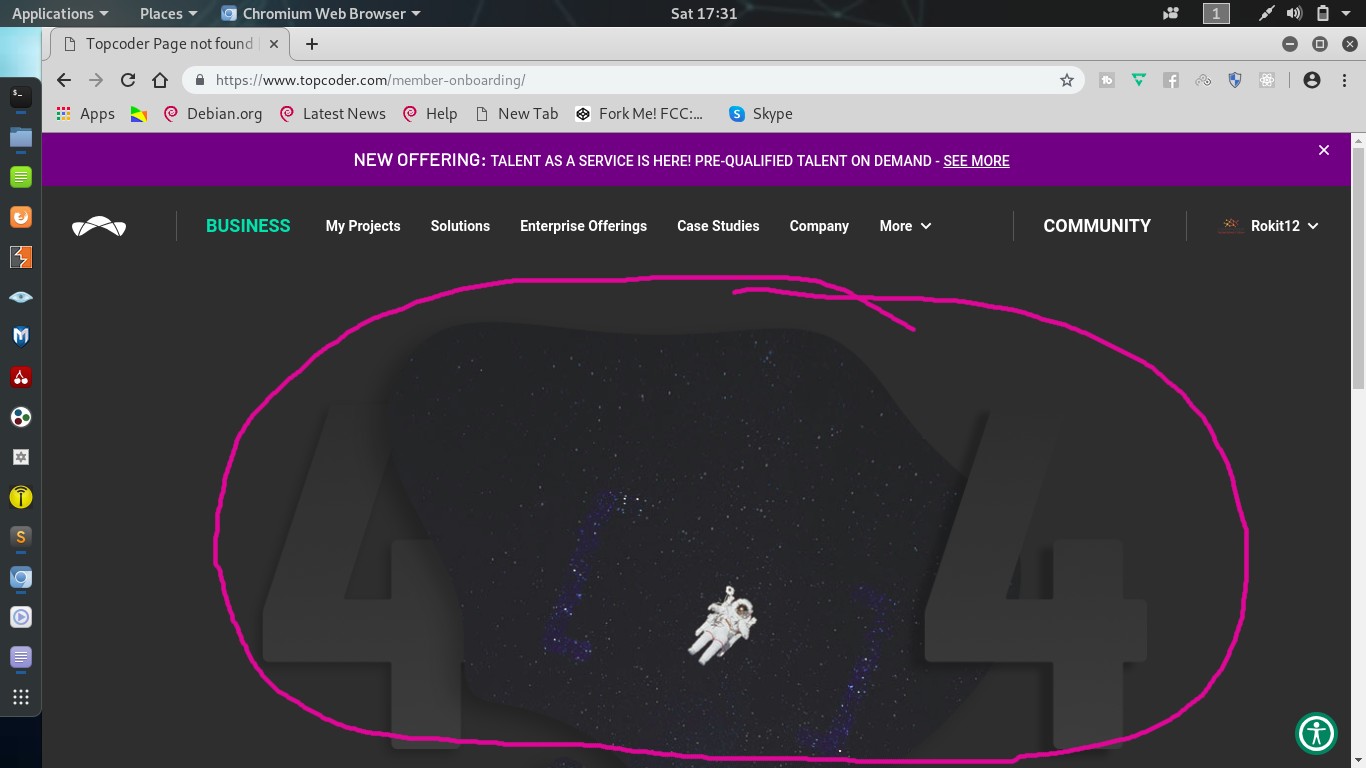
Task: Open the Chromium three-dot menu
Action: click(x=1343, y=80)
